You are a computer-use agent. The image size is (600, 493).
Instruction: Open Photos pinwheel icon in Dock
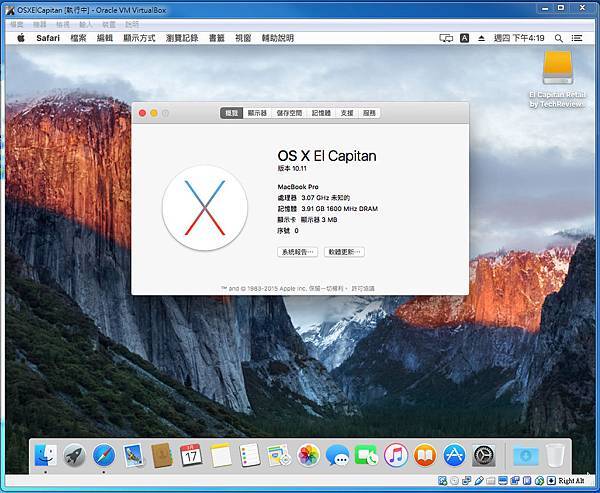tap(308, 455)
